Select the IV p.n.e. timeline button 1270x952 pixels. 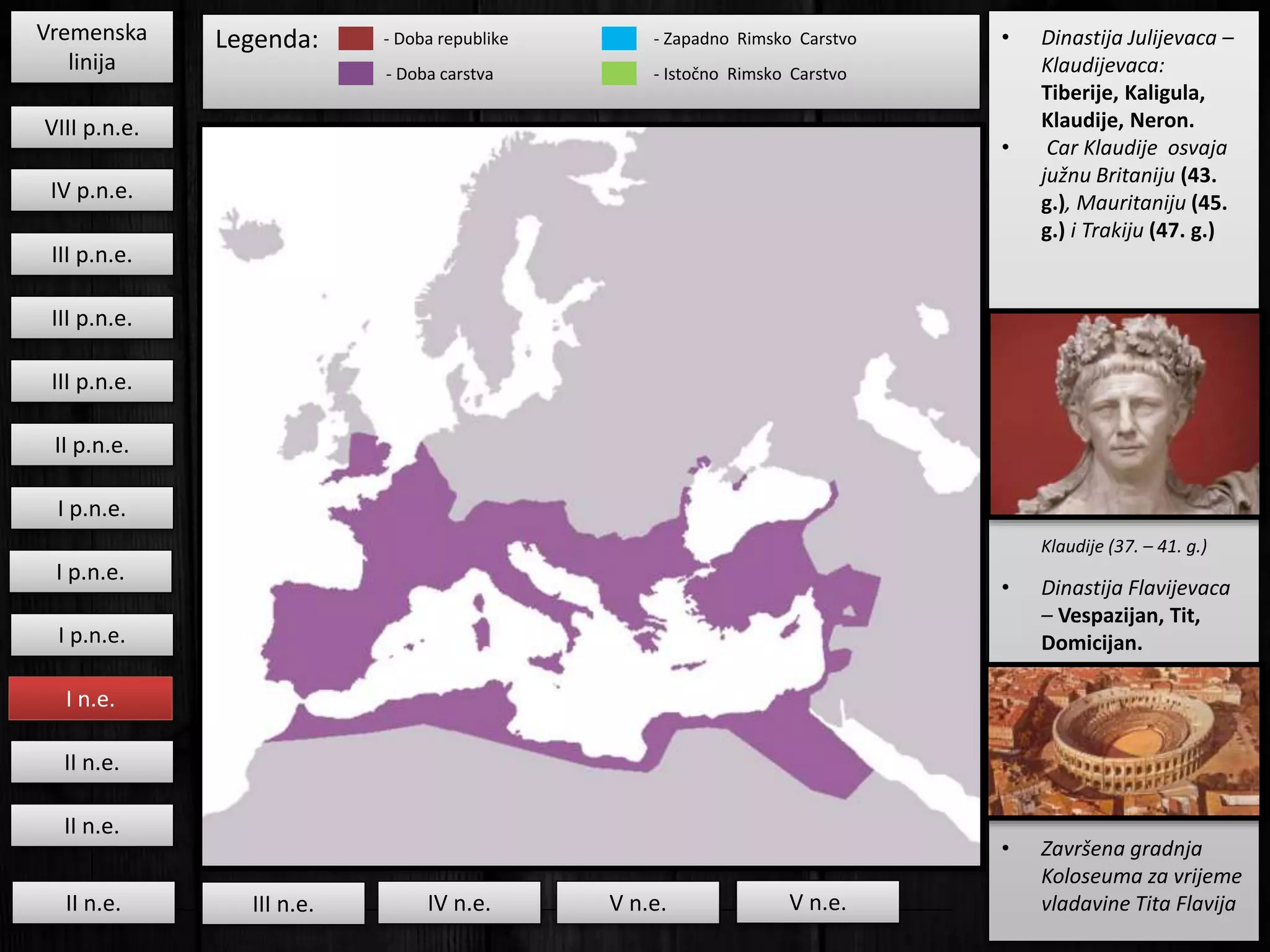point(92,191)
